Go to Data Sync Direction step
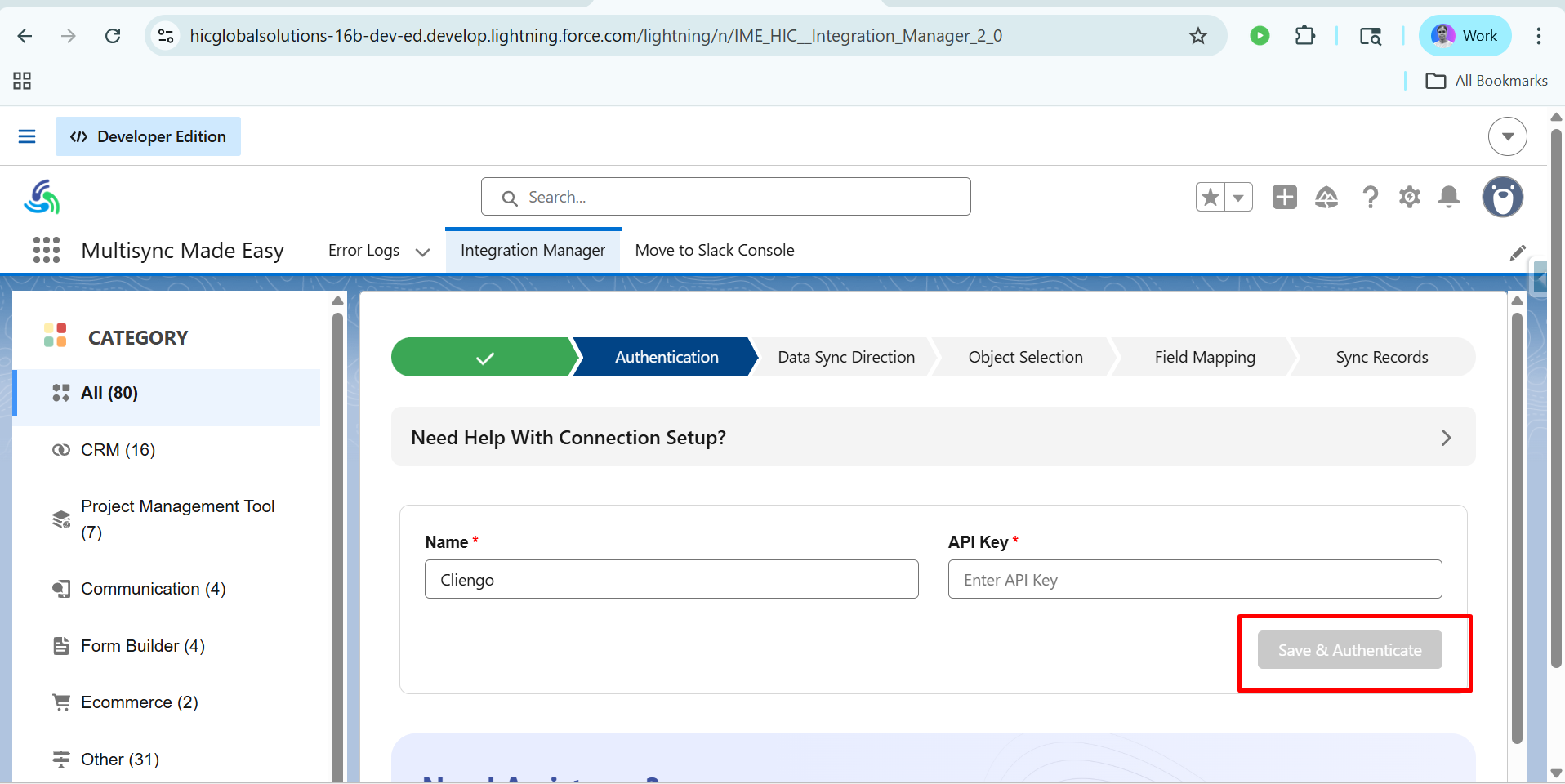This screenshot has height=784, width=1565. point(845,357)
